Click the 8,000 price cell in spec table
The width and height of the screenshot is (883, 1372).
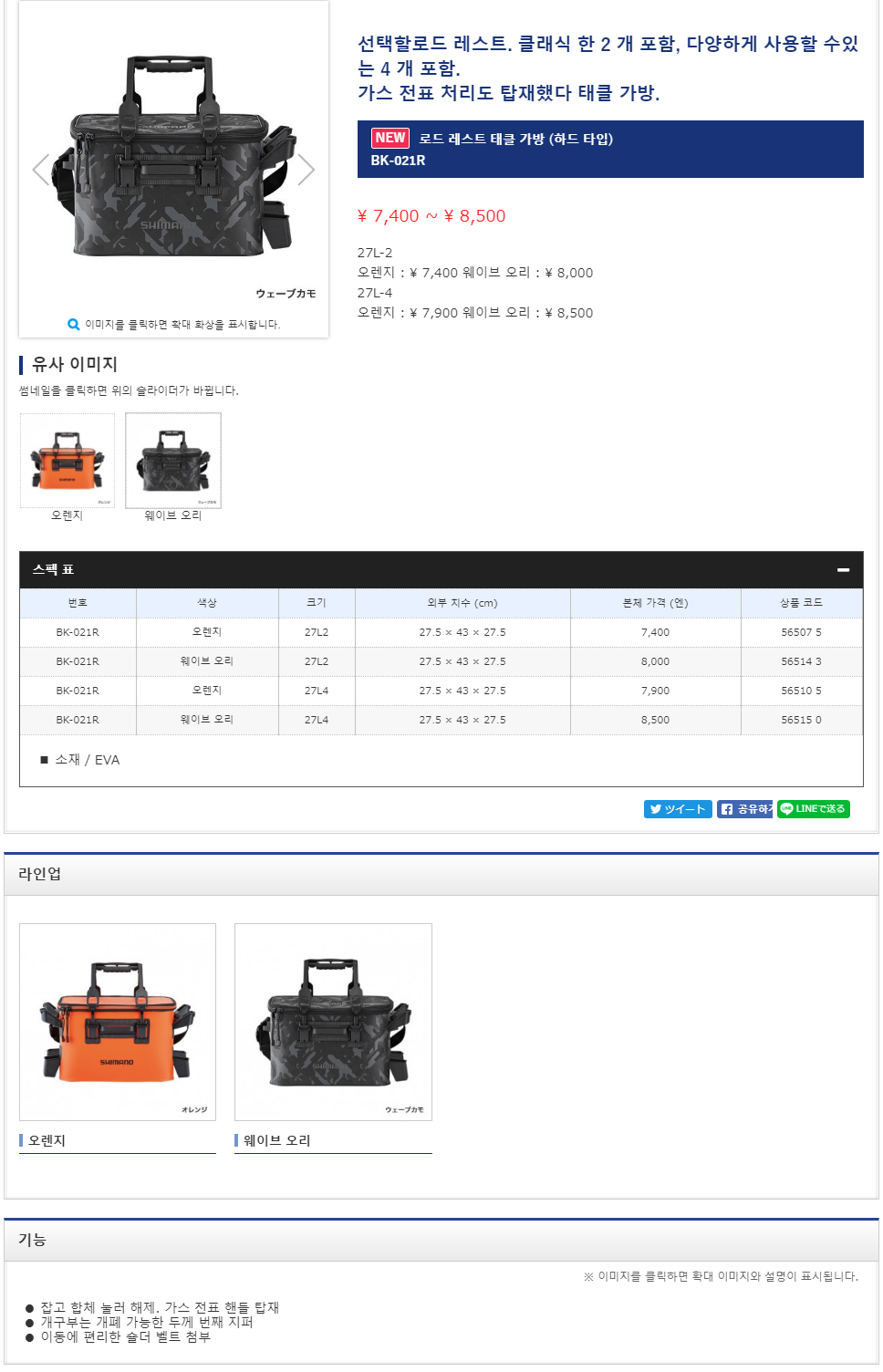pos(655,661)
